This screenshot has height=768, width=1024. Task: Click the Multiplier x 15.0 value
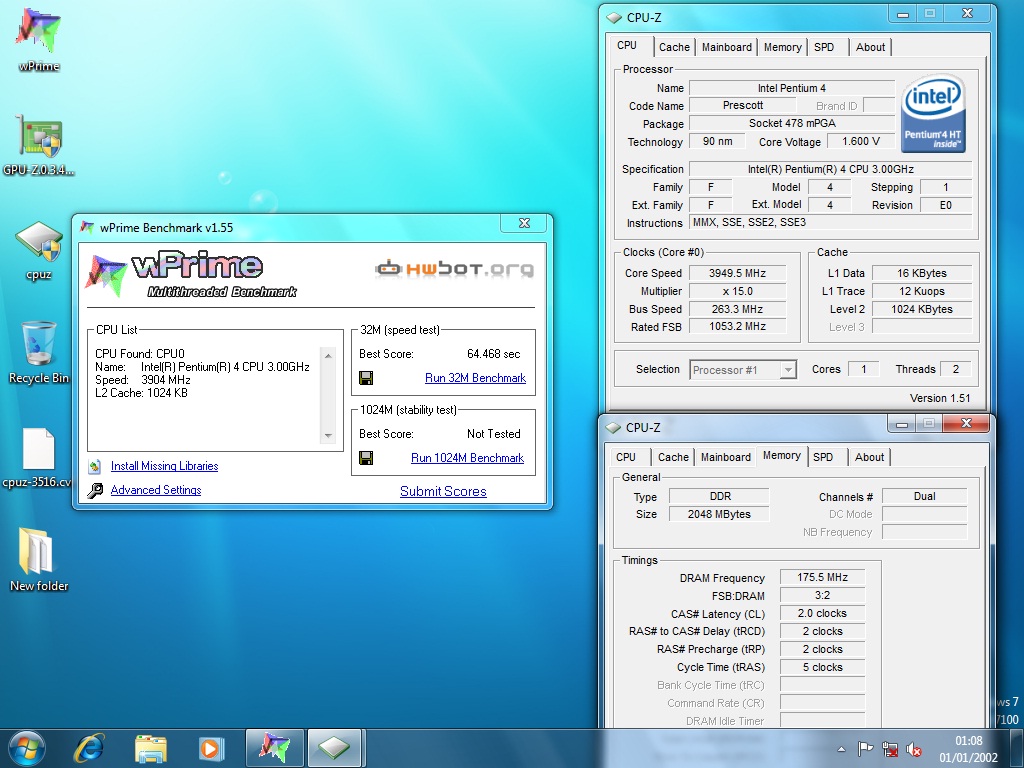[737, 291]
